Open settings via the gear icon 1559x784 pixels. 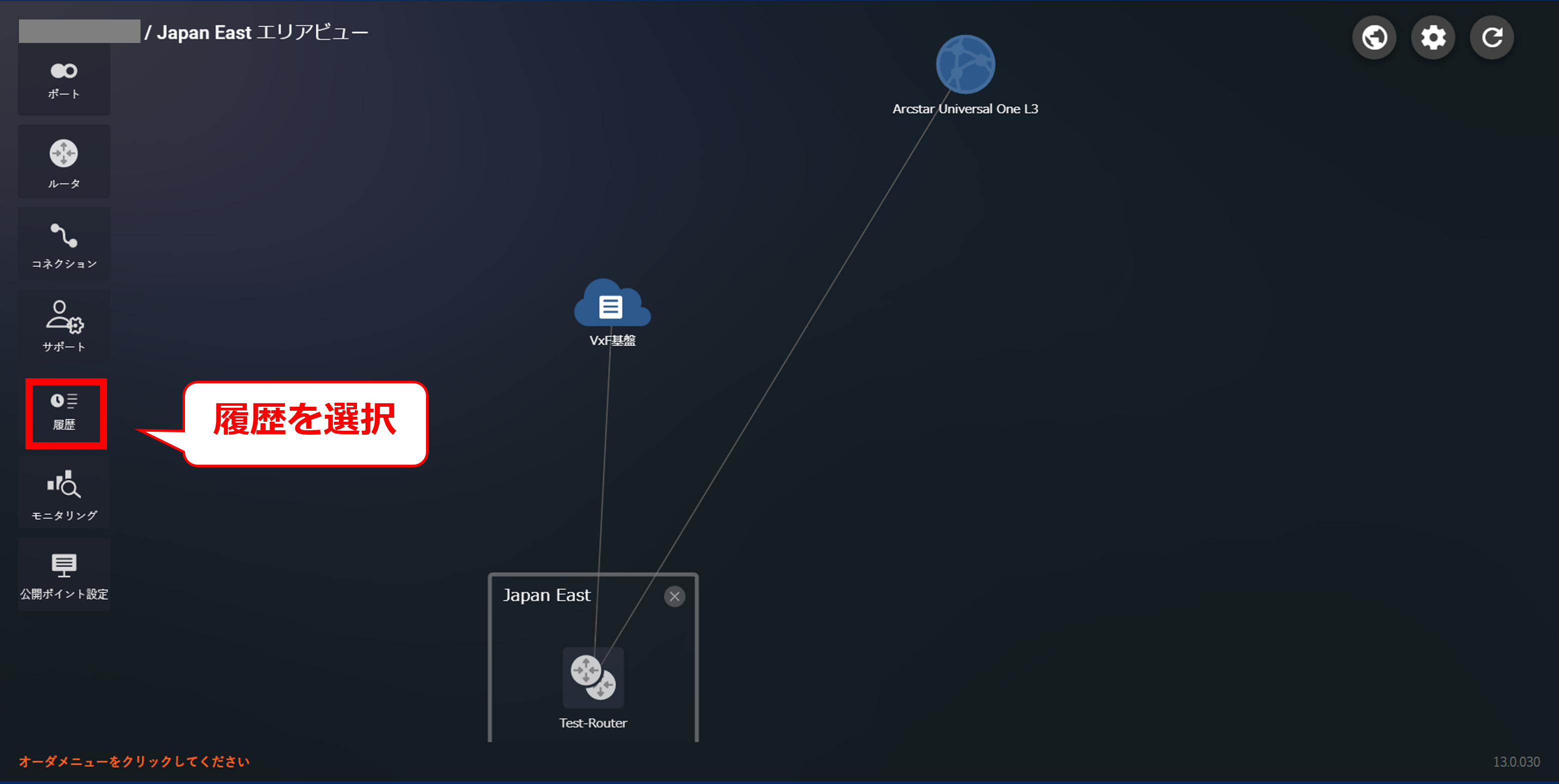[1432, 37]
